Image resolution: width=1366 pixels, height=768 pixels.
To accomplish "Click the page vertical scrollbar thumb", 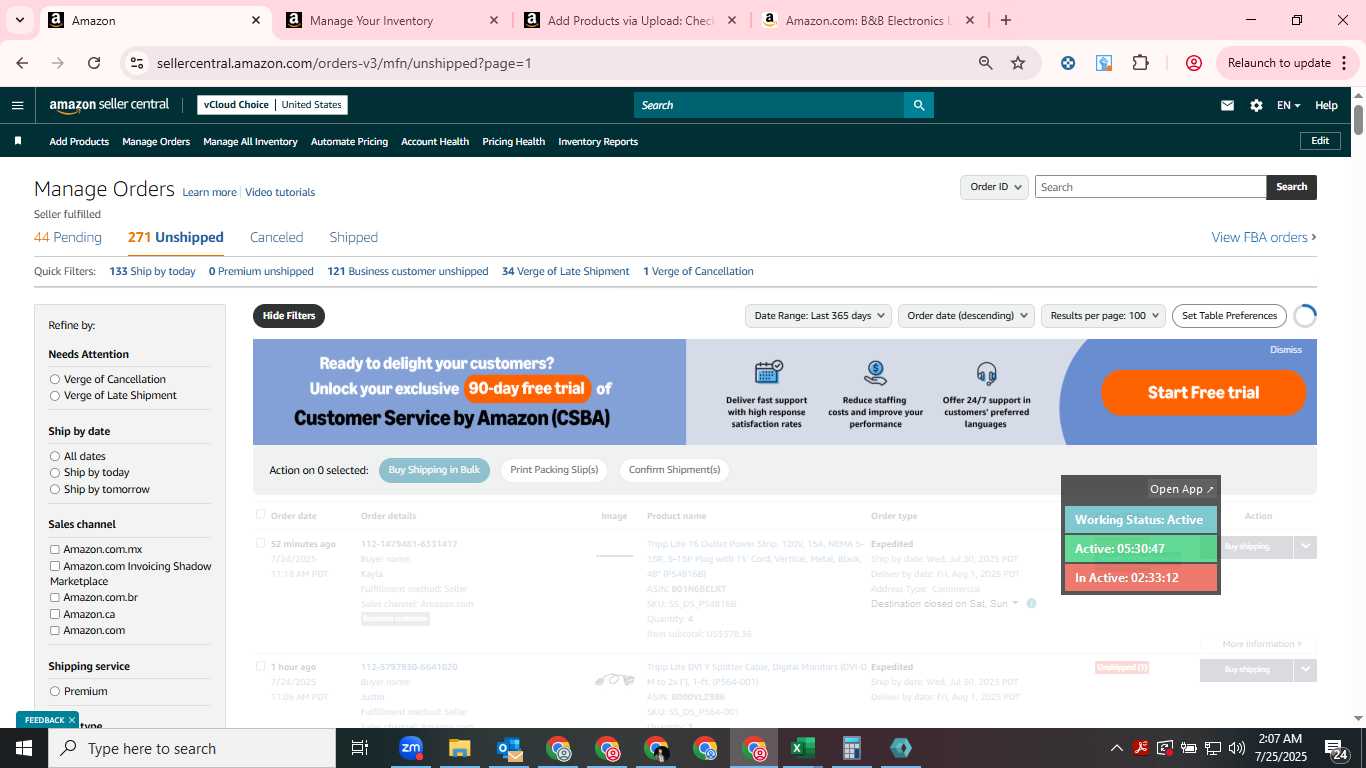I will pyautogui.click(x=1358, y=118).
